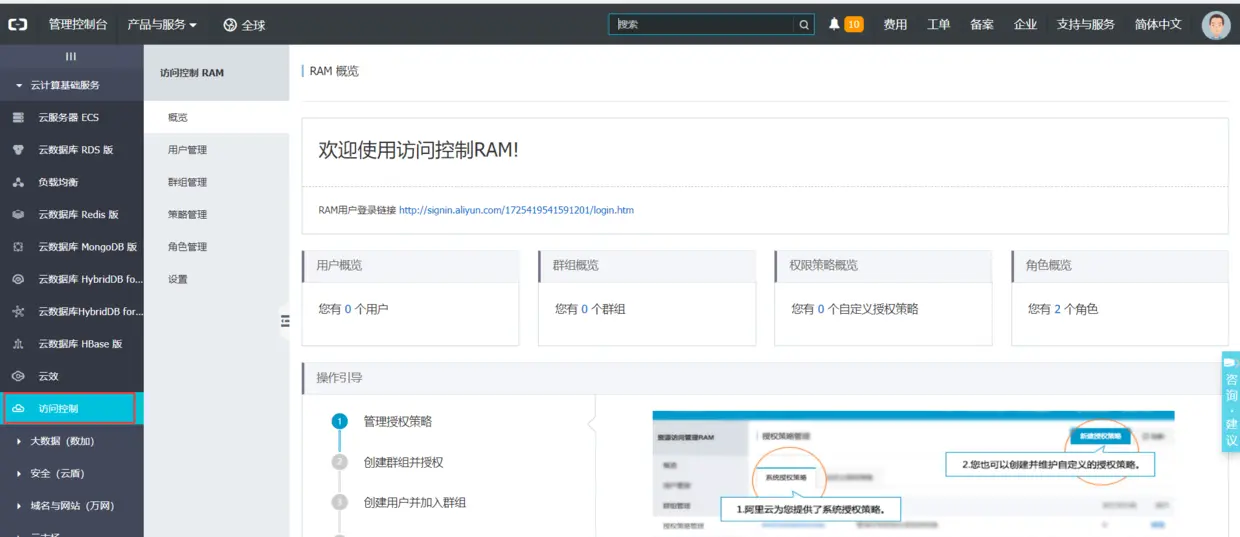The width and height of the screenshot is (1240, 537).
Task: Click the 群组概览 card header
Action: click(x=647, y=266)
